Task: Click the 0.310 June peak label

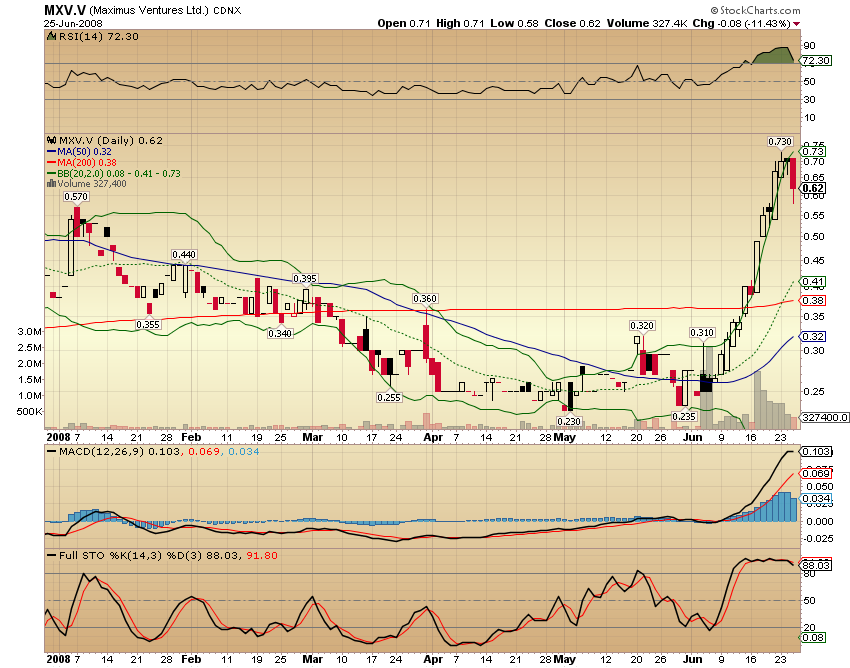Action: (x=702, y=332)
